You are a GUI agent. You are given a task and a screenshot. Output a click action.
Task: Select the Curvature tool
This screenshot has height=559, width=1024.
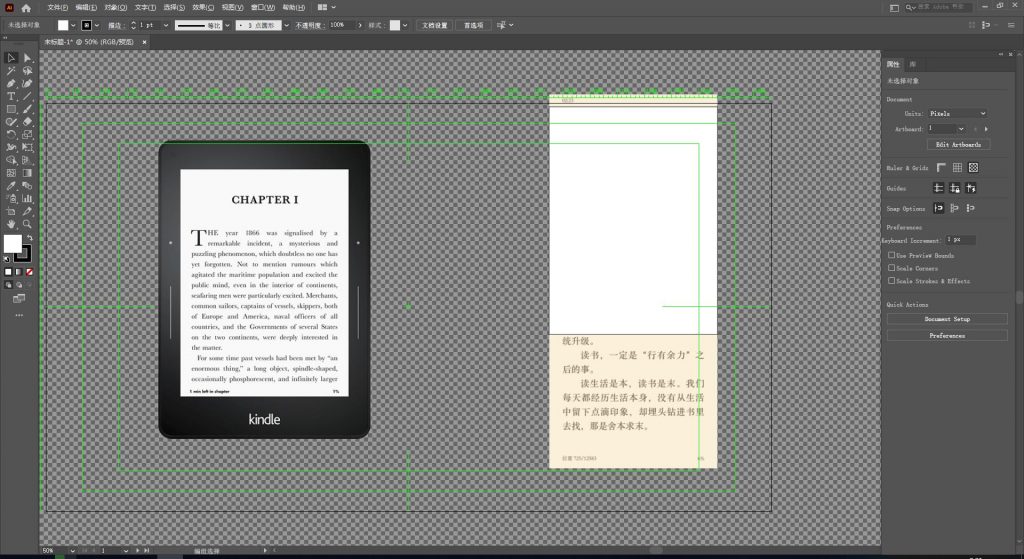[x=27, y=84]
